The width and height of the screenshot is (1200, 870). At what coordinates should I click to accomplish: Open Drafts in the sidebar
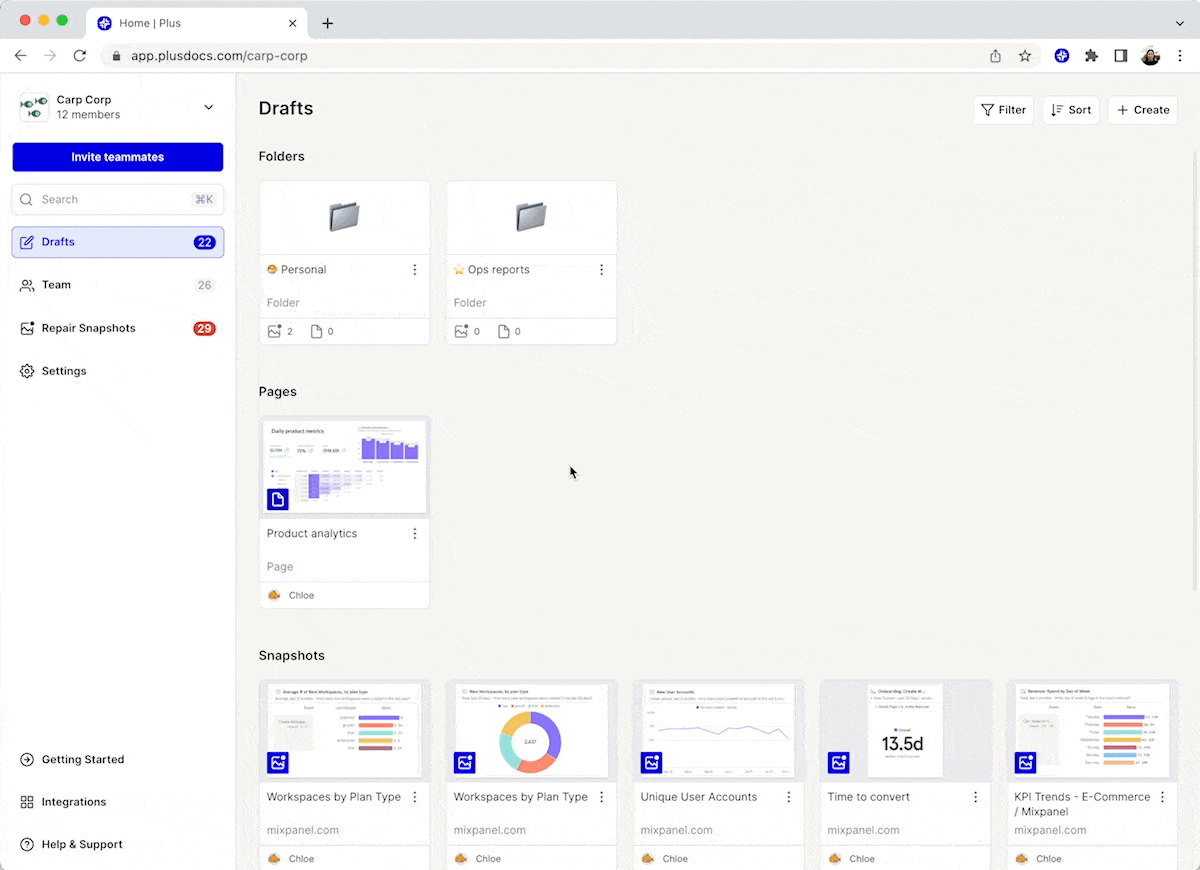(118, 242)
